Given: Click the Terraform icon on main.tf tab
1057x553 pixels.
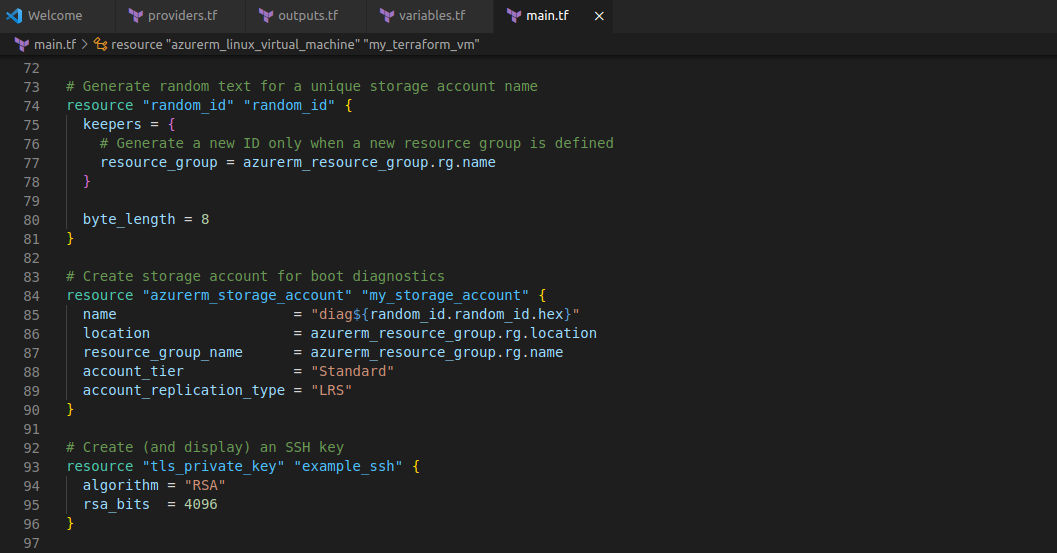Looking at the screenshot, I should click(x=514, y=16).
